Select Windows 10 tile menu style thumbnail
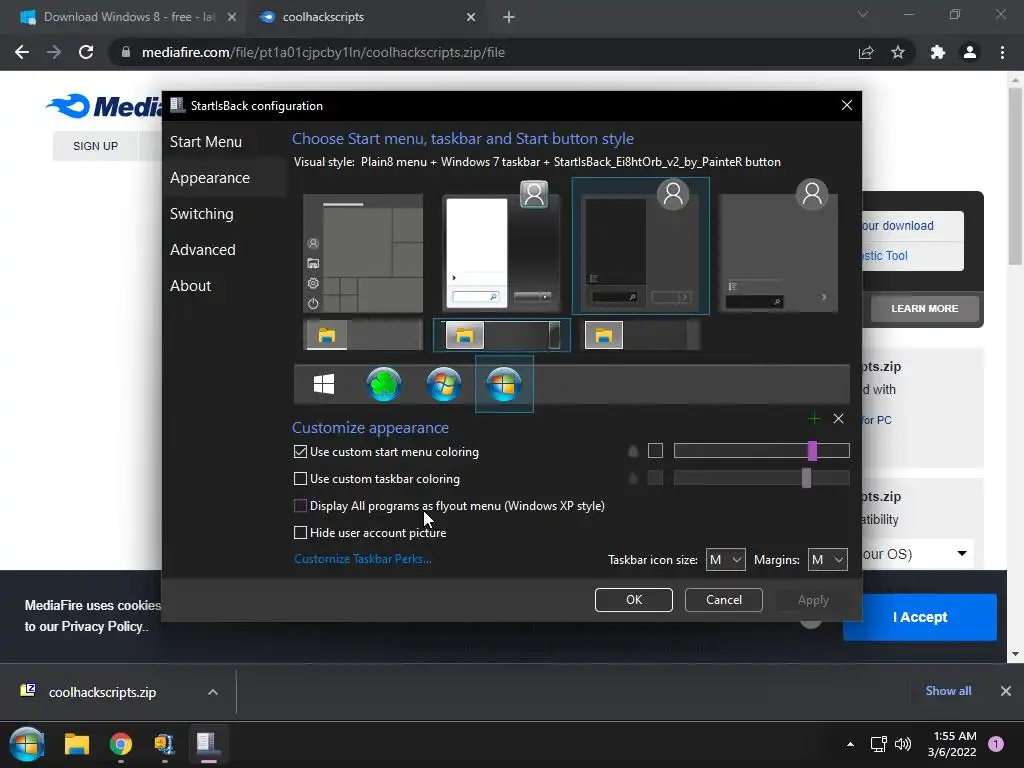 tap(363, 253)
